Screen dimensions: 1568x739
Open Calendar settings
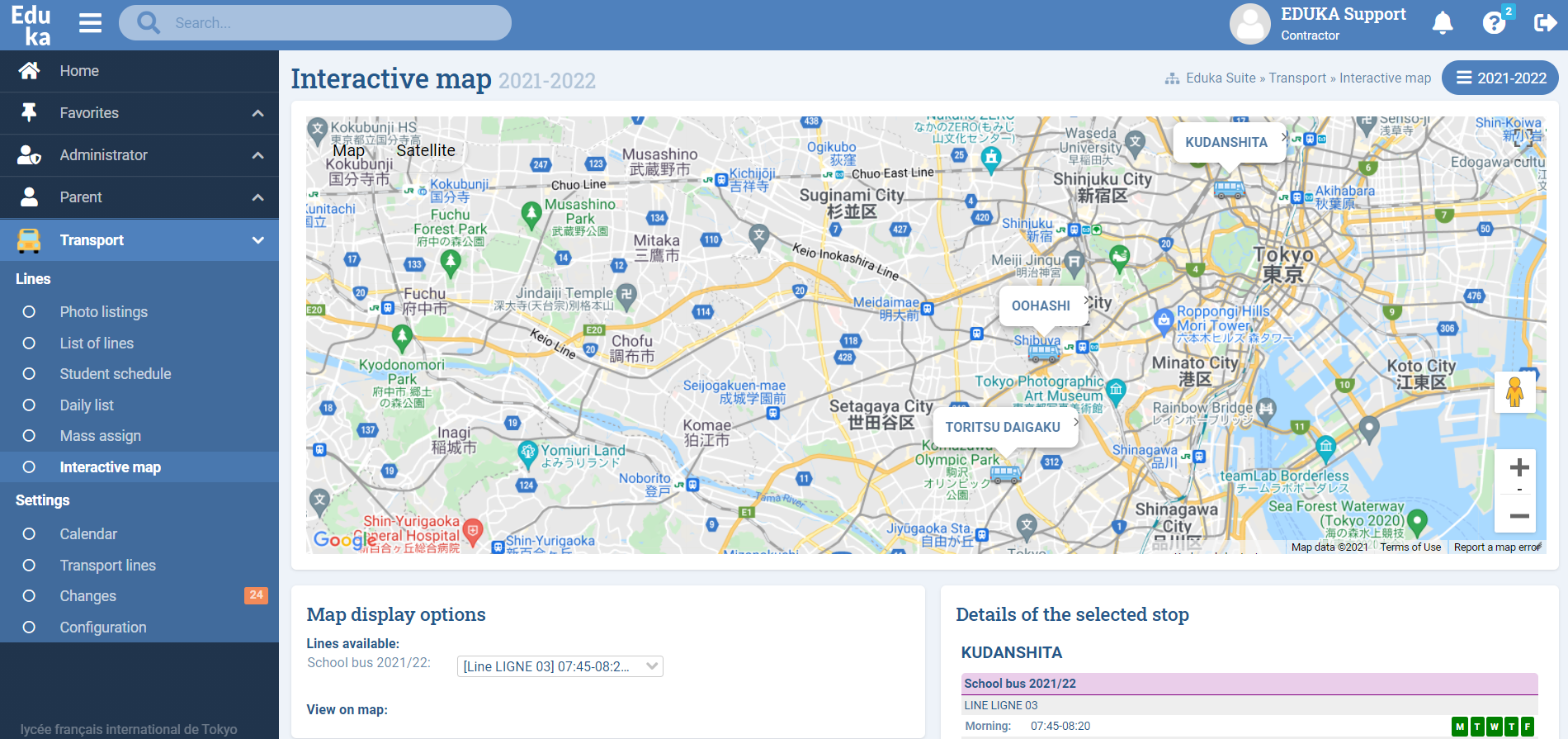[x=88, y=534]
